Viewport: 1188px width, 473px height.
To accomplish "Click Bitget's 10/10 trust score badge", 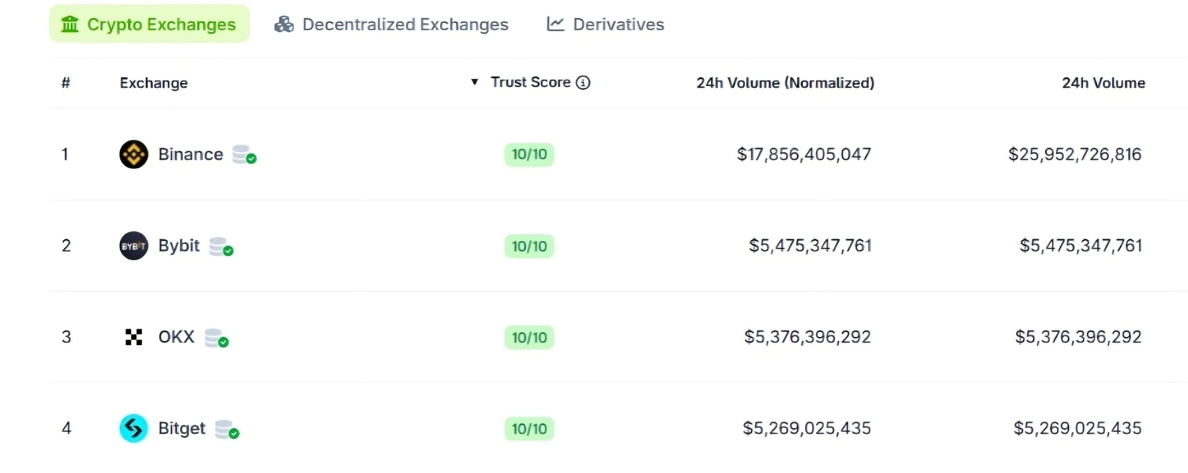I will (530, 429).
